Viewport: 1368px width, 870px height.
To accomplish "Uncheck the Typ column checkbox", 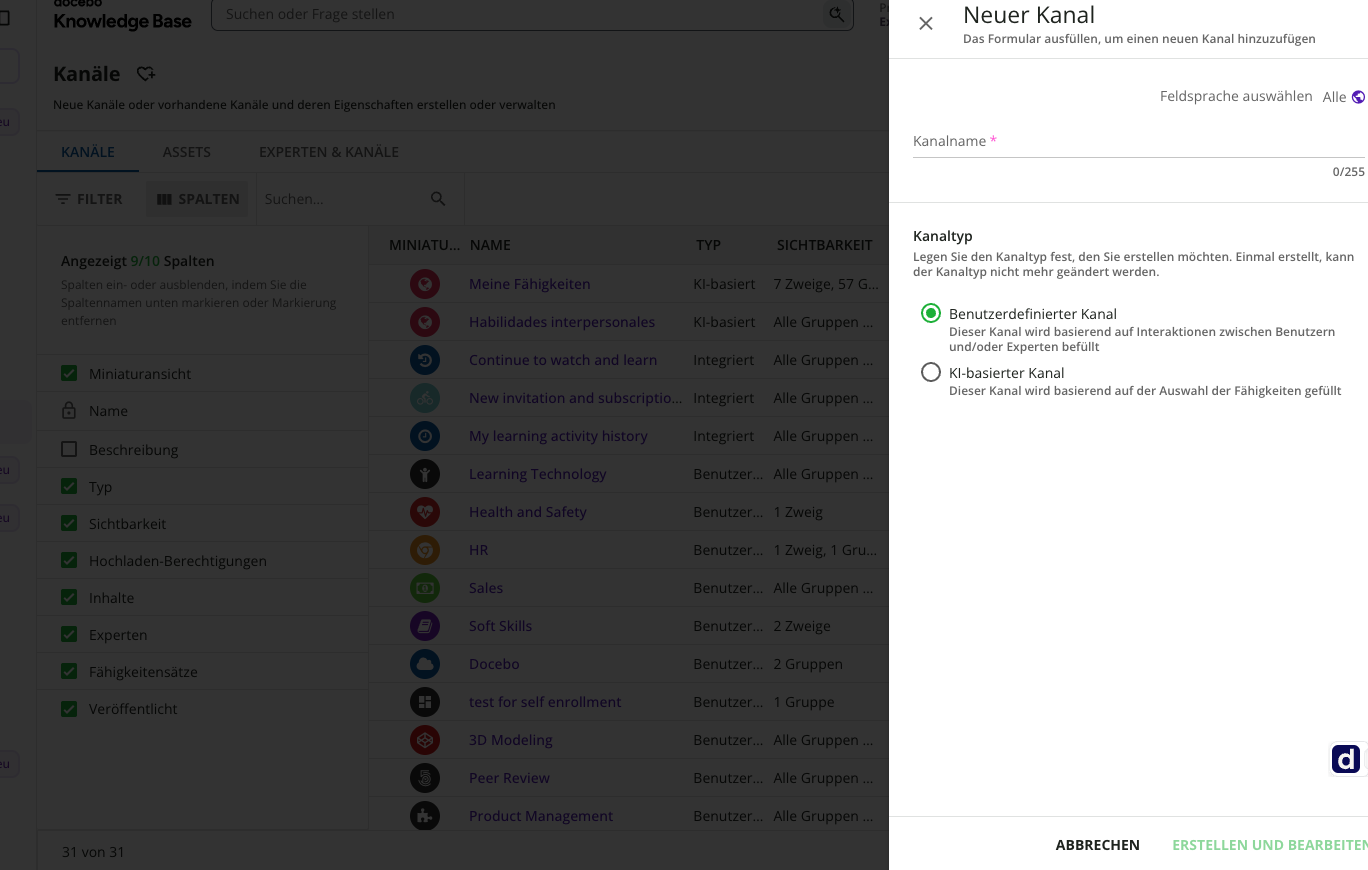I will pyautogui.click(x=69, y=486).
